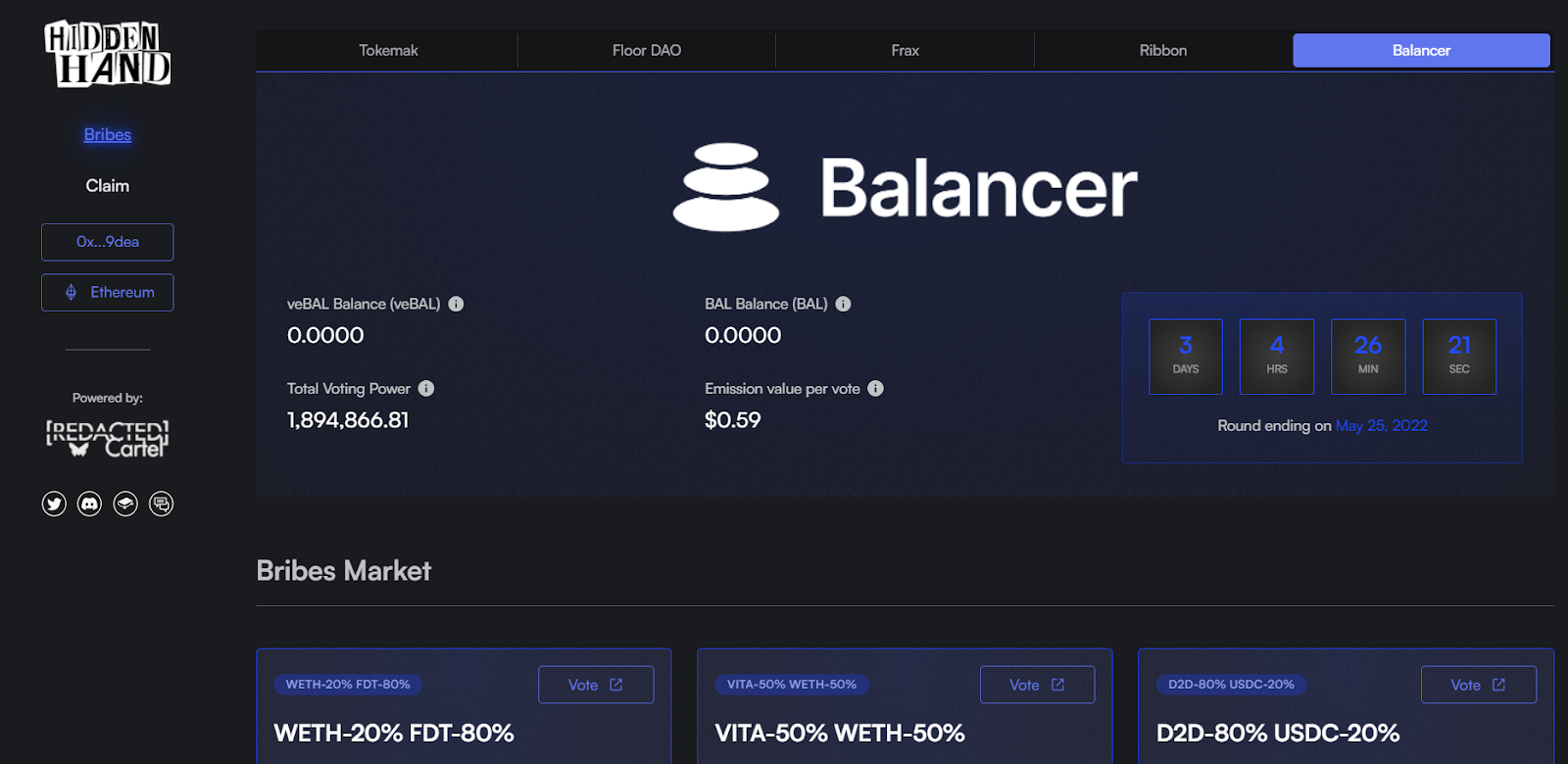Click the Balancer wordmark text

click(978, 187)
